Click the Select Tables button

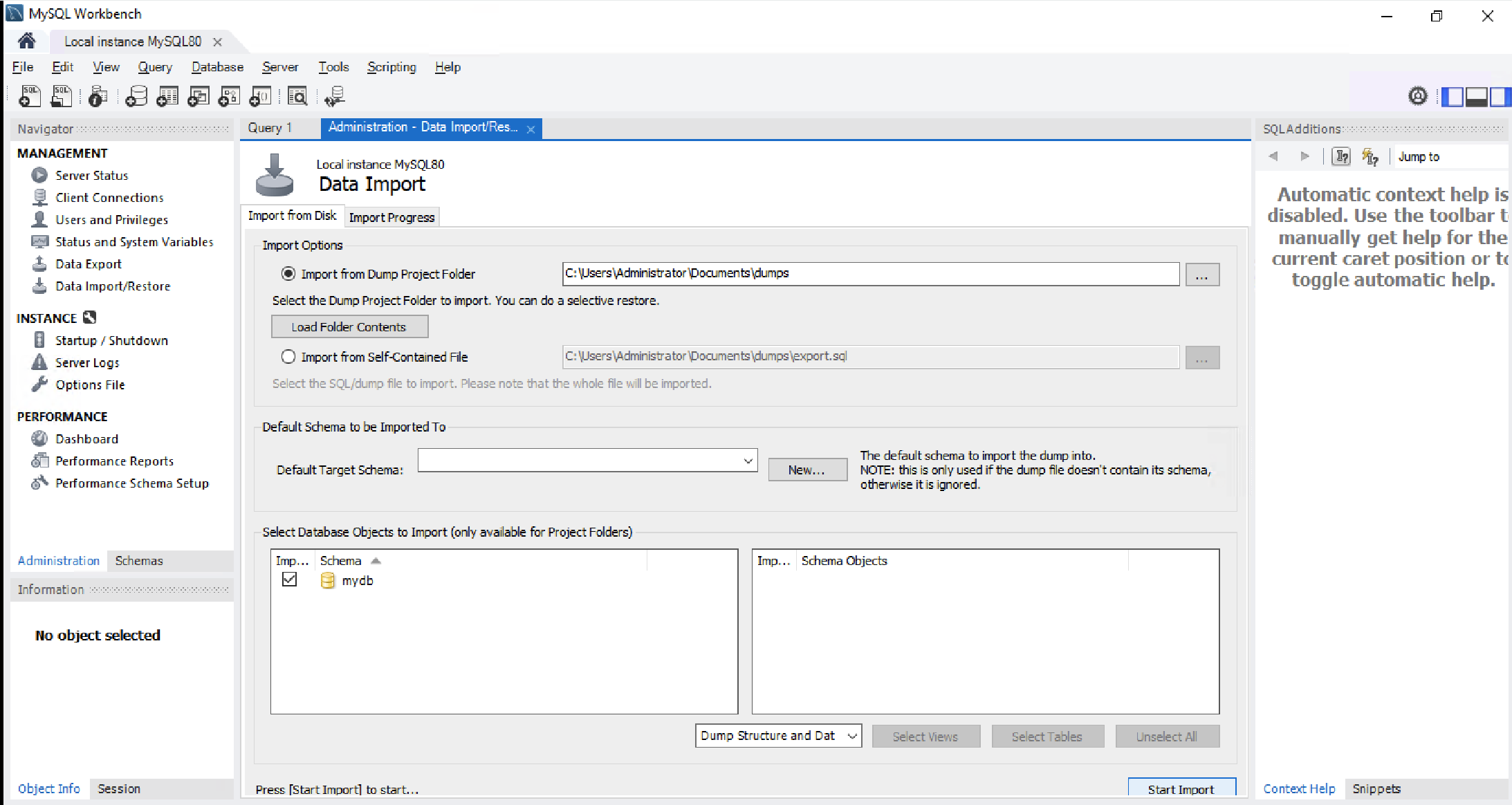tap(1047, 737)
